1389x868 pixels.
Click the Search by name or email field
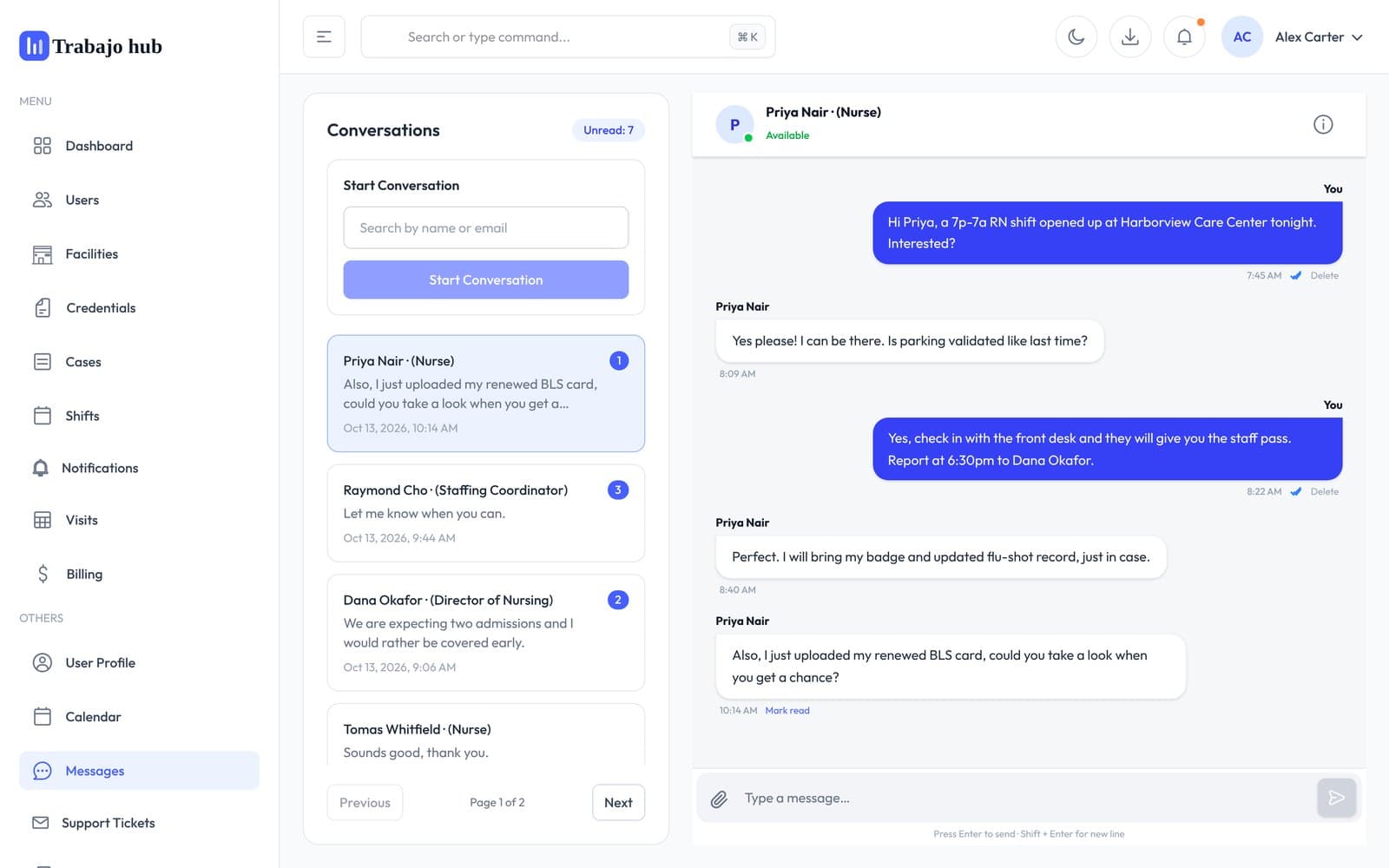tap(486, 227)
